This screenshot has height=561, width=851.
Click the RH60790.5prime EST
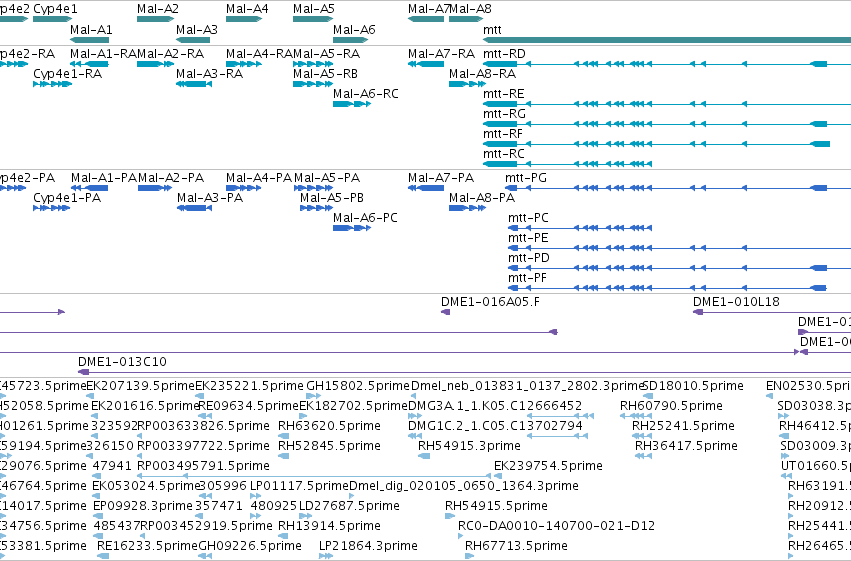tap(636, 416)
